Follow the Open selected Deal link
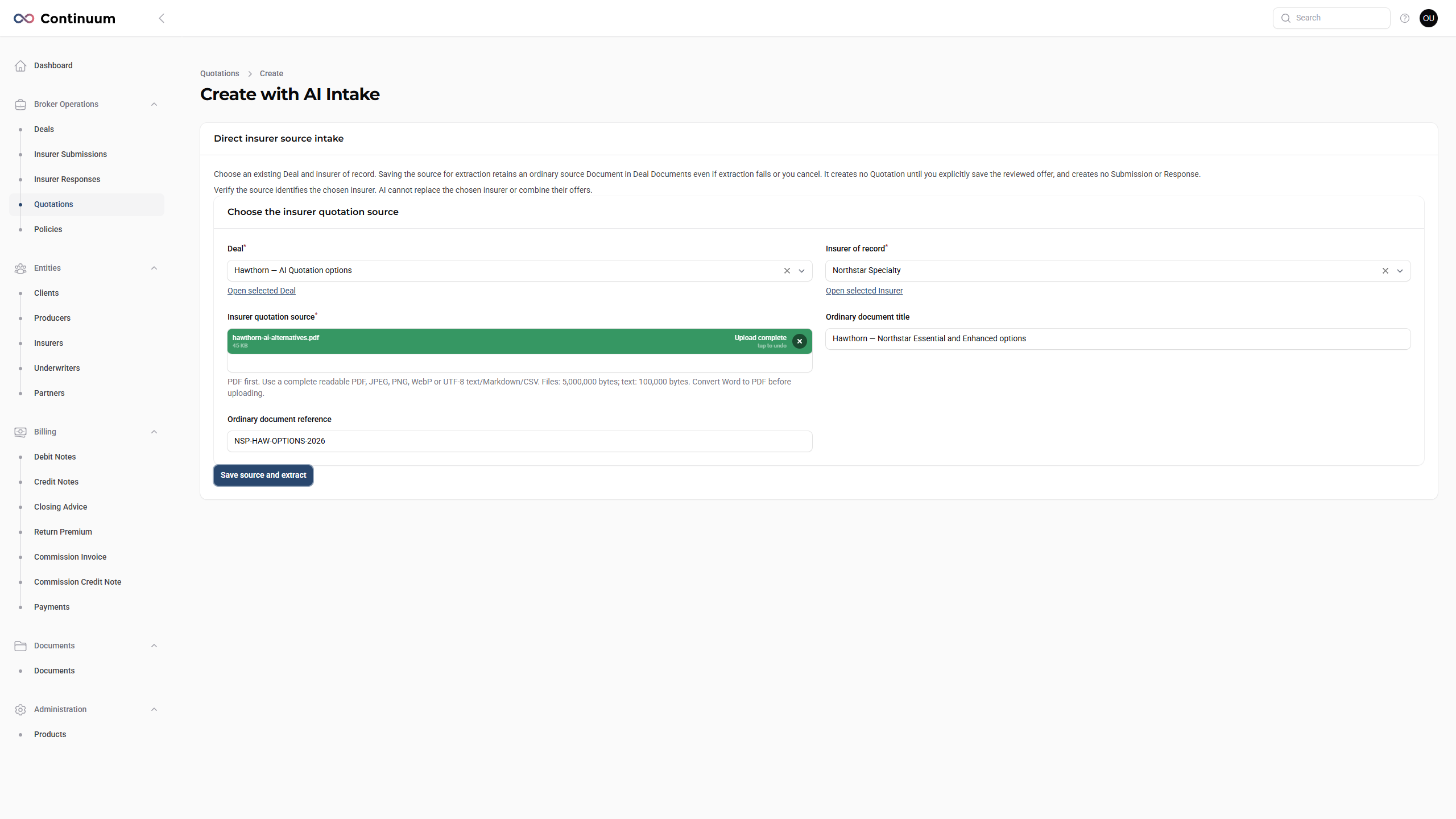1456x819 pixels. click(262, 291)
